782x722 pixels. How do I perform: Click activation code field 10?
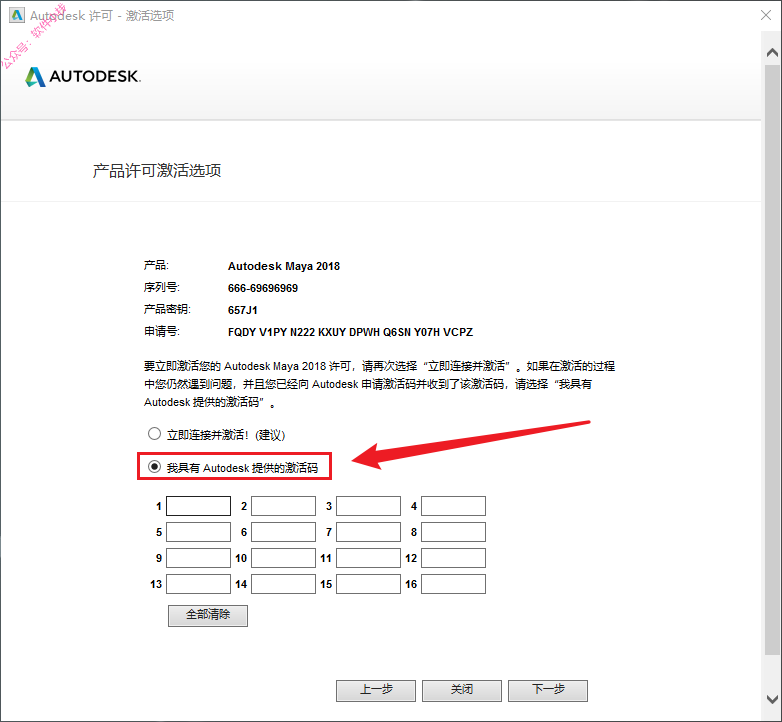(283, 558)
